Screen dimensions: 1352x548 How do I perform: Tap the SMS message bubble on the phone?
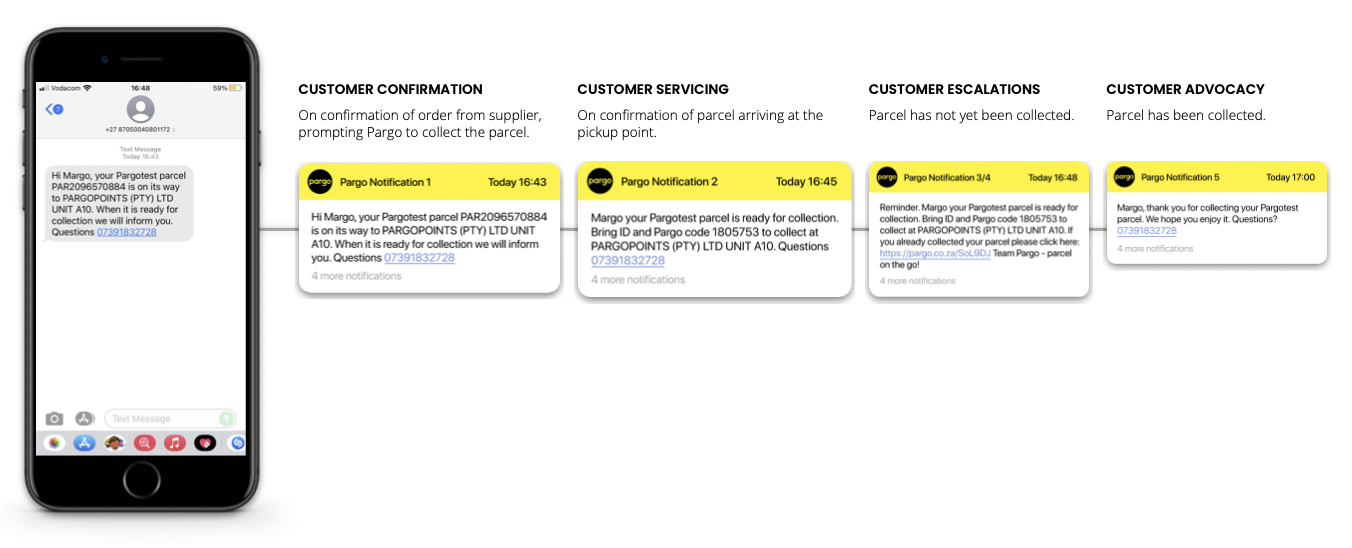(x=119, y=204)
